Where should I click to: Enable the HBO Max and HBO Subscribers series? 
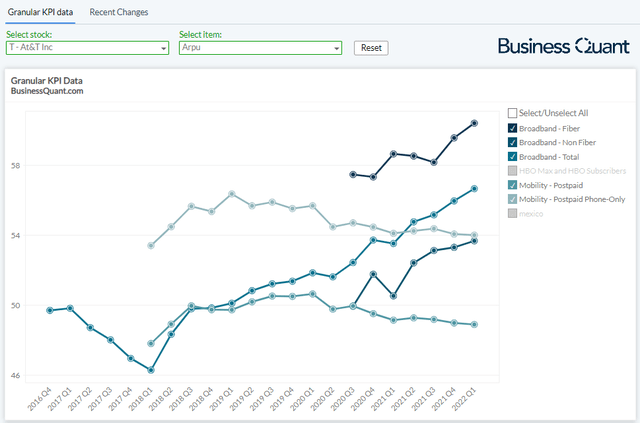512,171
